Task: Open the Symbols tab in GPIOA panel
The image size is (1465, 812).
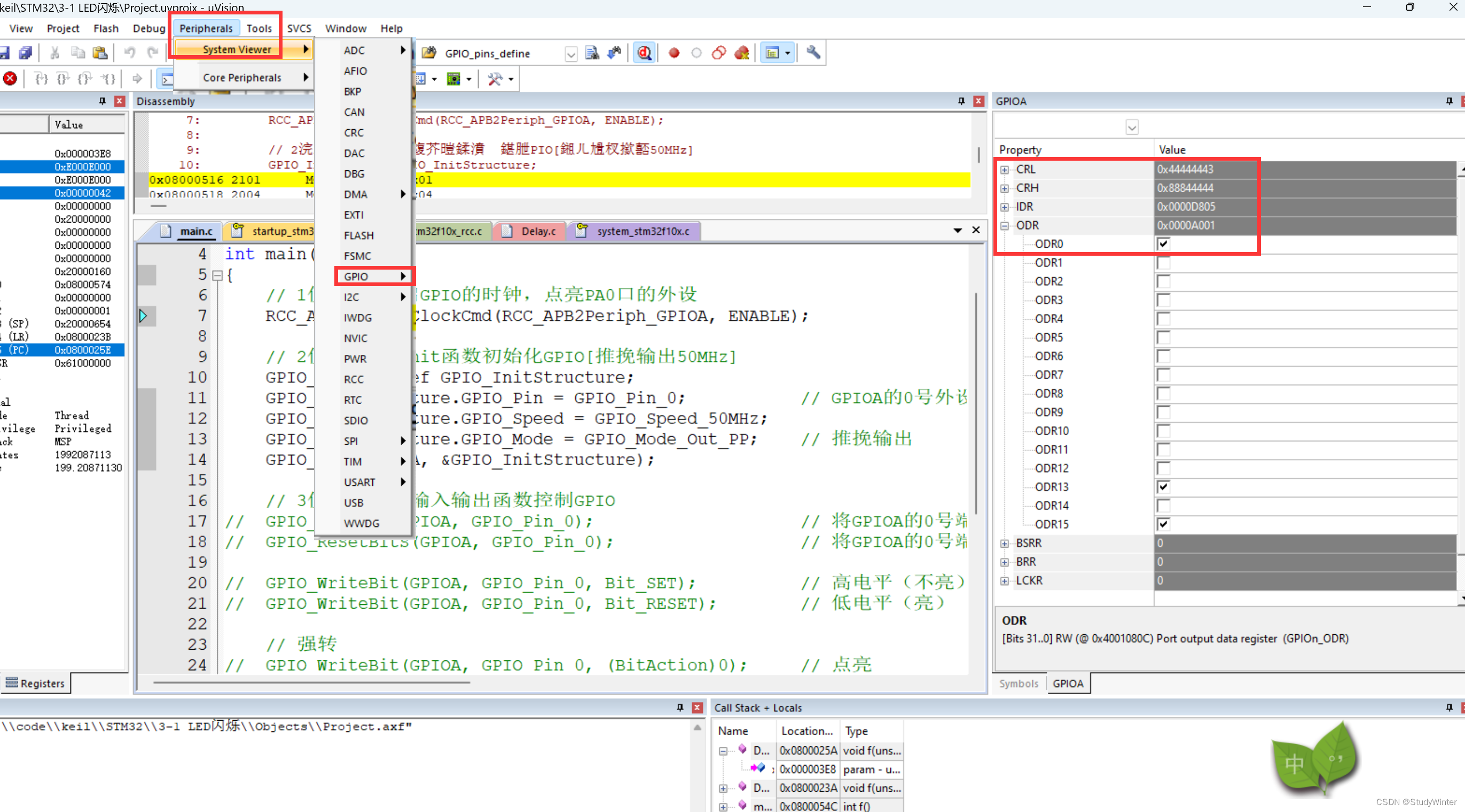Action: point(1018,683)
